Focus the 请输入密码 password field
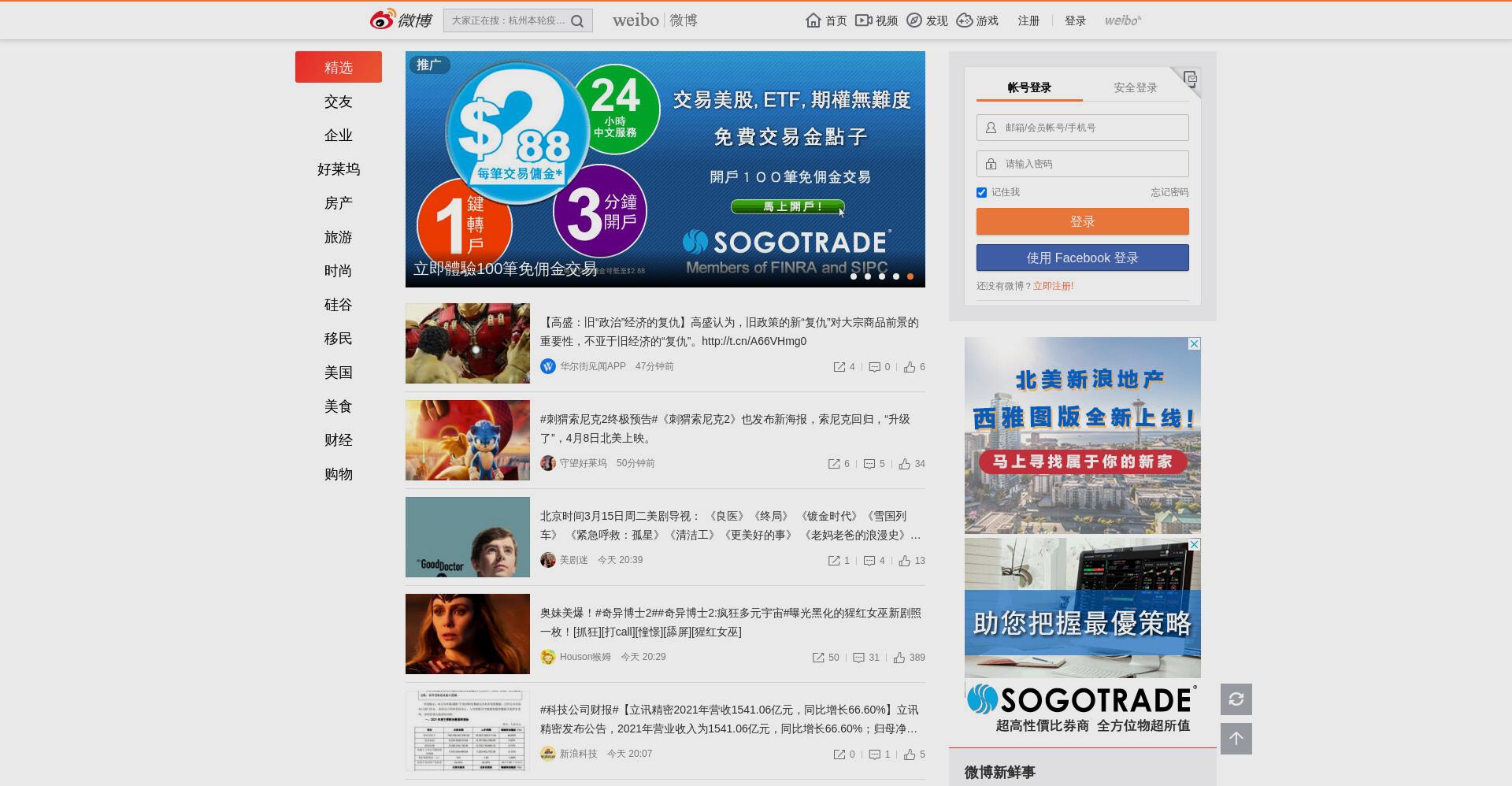1512x786 pixels. pos(1083,164)
